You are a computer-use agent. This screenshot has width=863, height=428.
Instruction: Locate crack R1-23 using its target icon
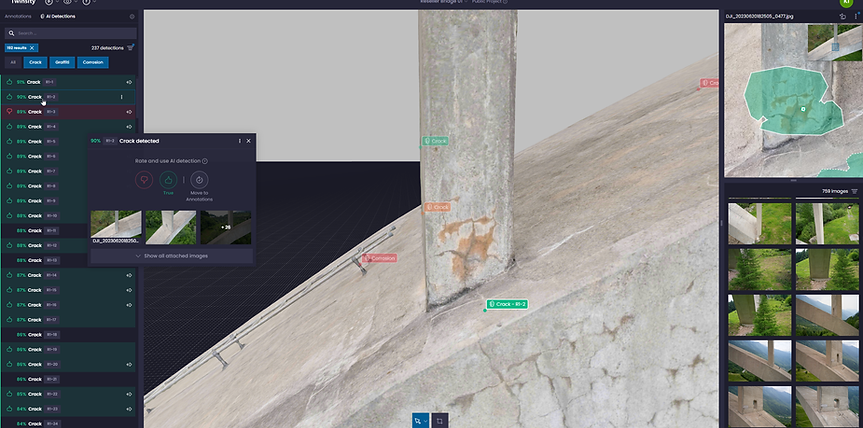pos(129,409)
